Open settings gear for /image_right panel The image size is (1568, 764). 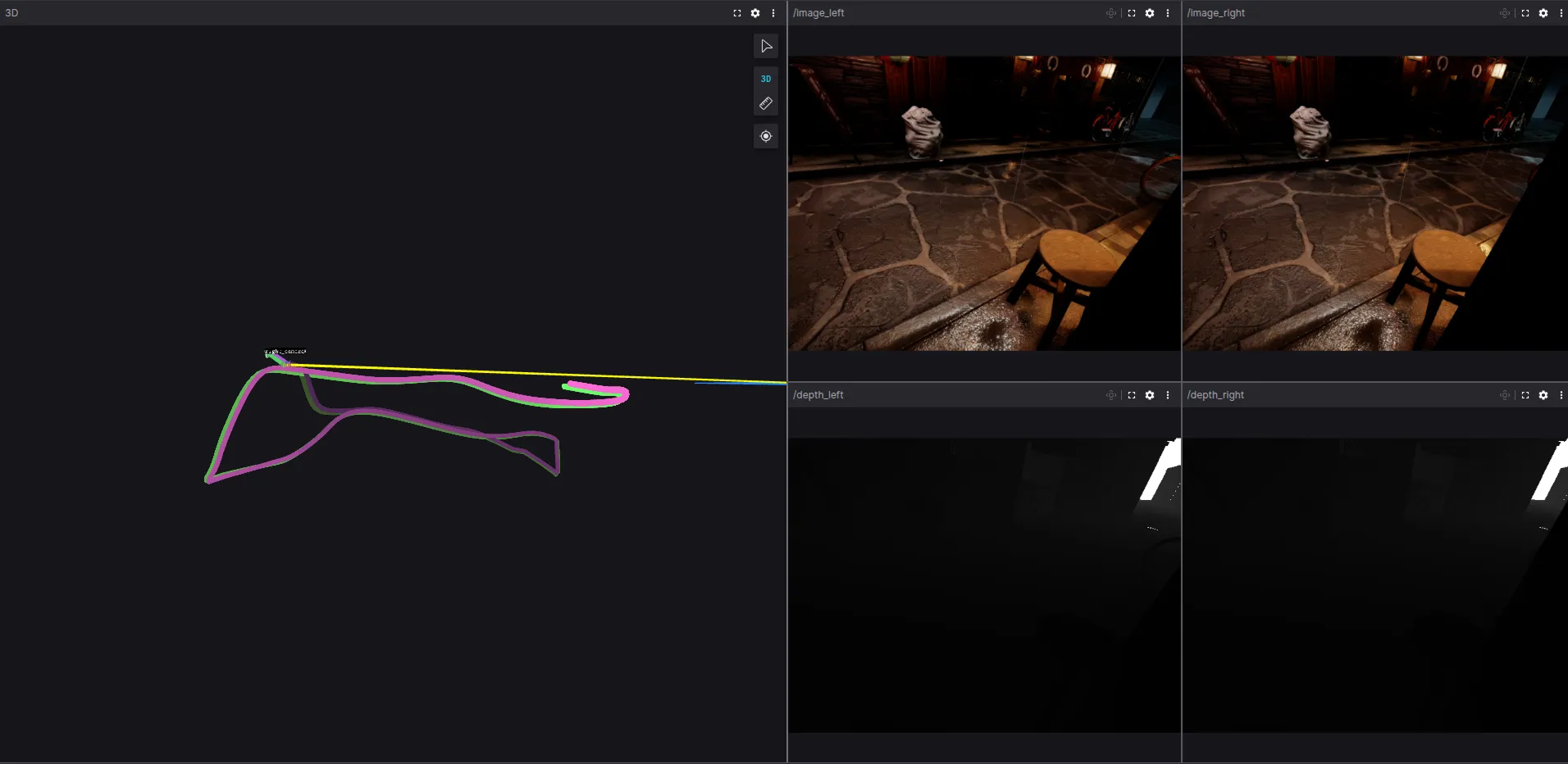tap(1543, 13)
